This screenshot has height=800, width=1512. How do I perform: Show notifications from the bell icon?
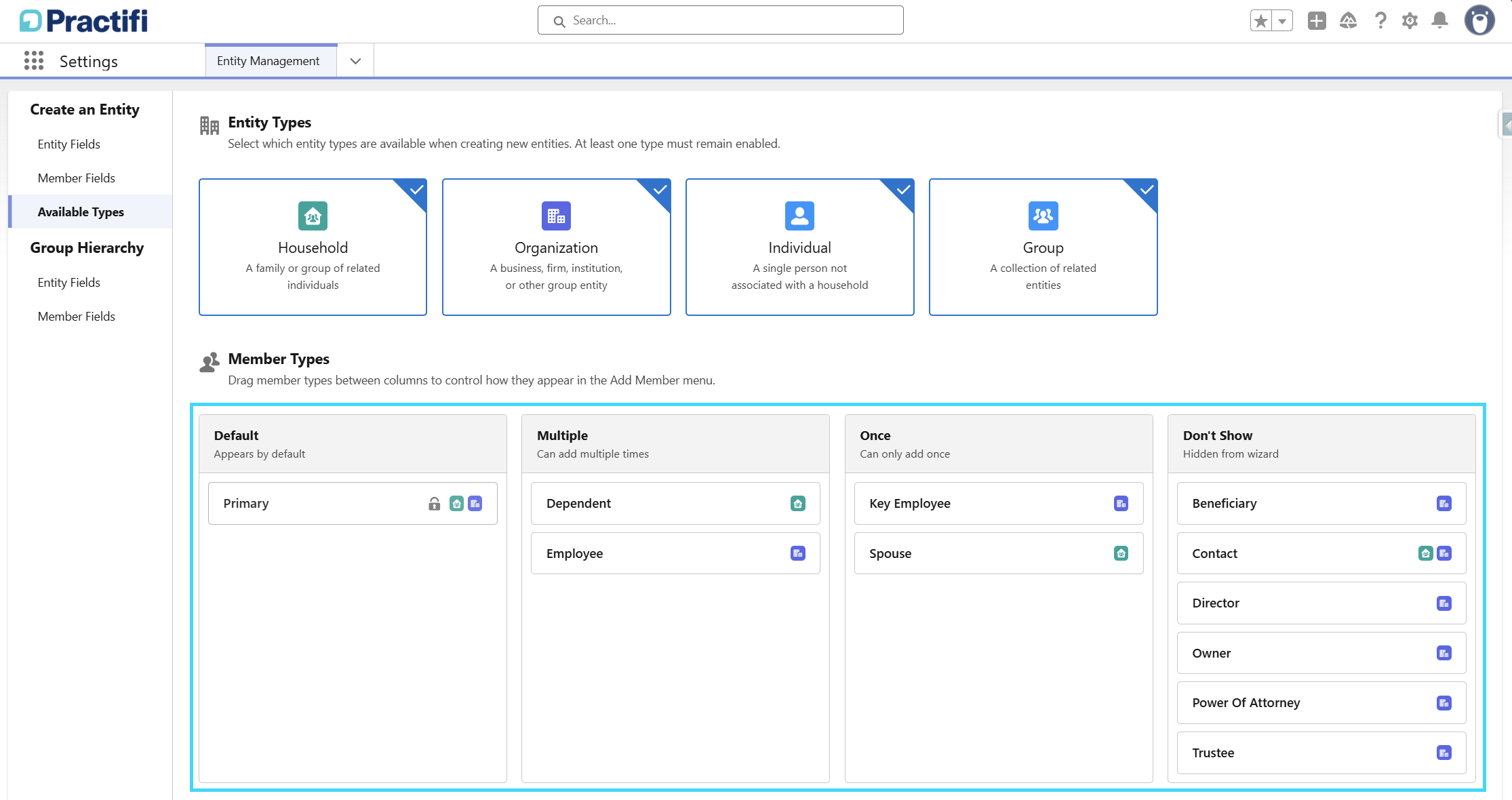(x=1439, y=21)
